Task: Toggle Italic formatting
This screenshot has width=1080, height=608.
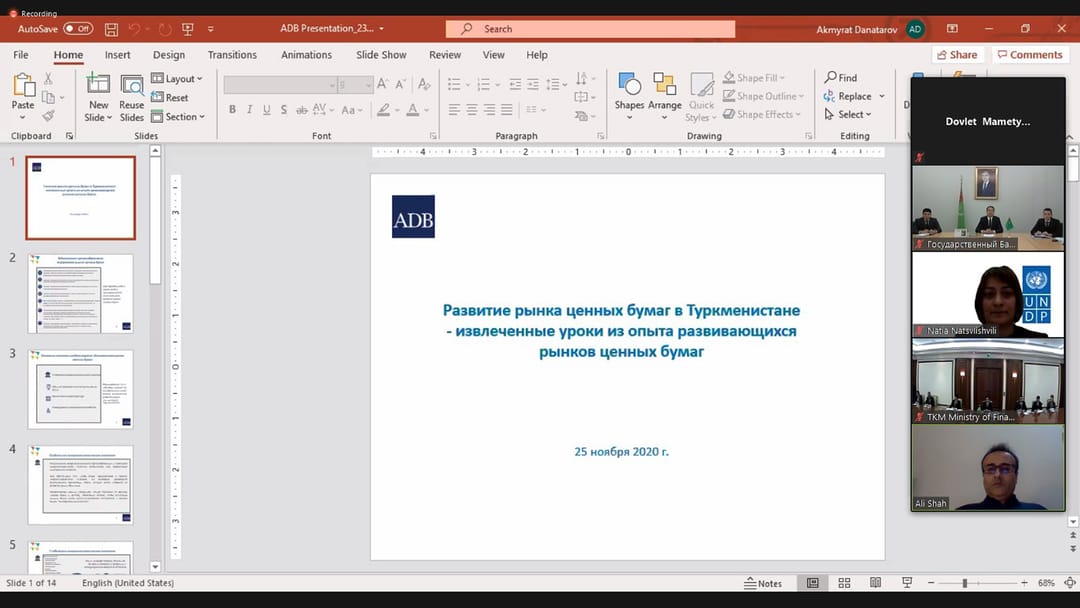Action: pyautogui.click(x=249, y=109)
